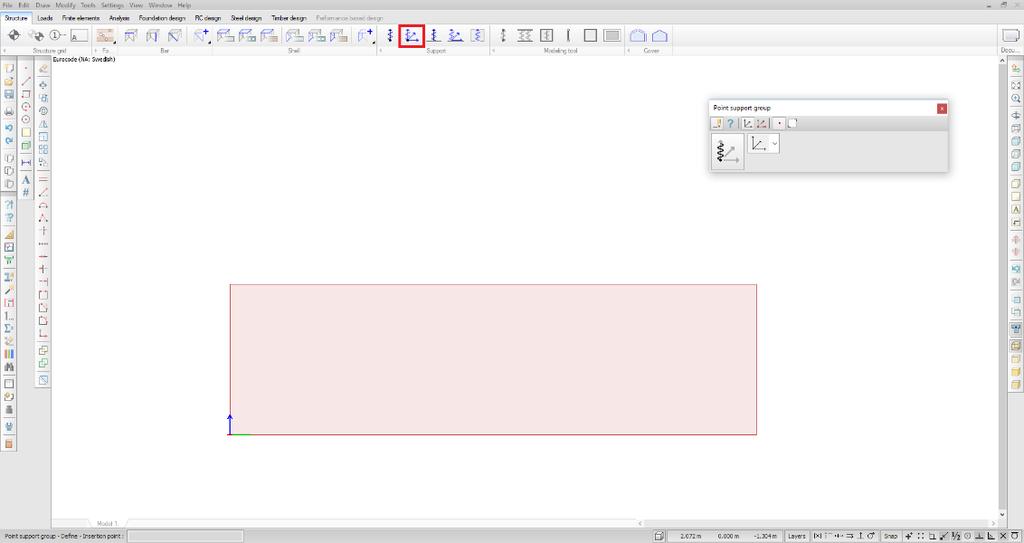Toggle the intersection X snap option

pyautogui.click(x=1004, y=536)
